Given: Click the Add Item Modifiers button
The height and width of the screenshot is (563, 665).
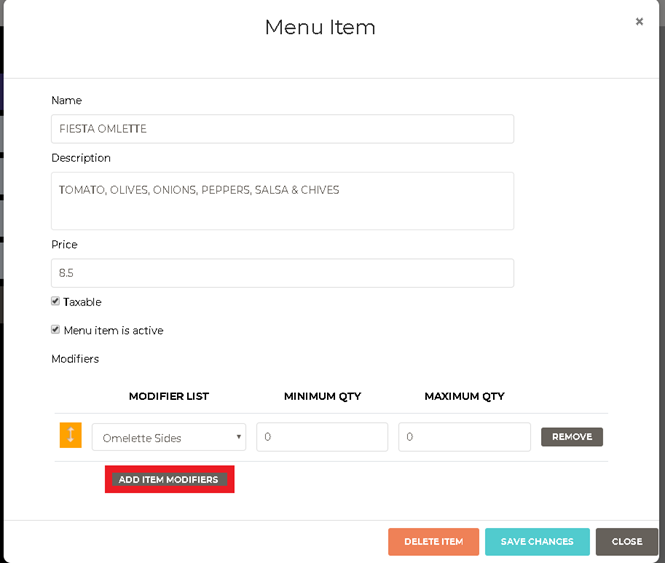Looking at the screenshot, I should [169, 480].
